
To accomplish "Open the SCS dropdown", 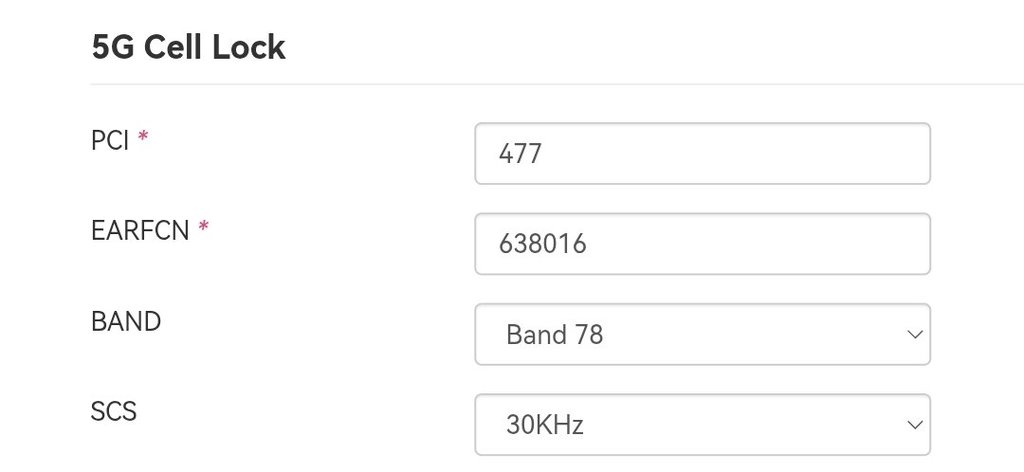I will pyautogui.click(x=702, y=425).
